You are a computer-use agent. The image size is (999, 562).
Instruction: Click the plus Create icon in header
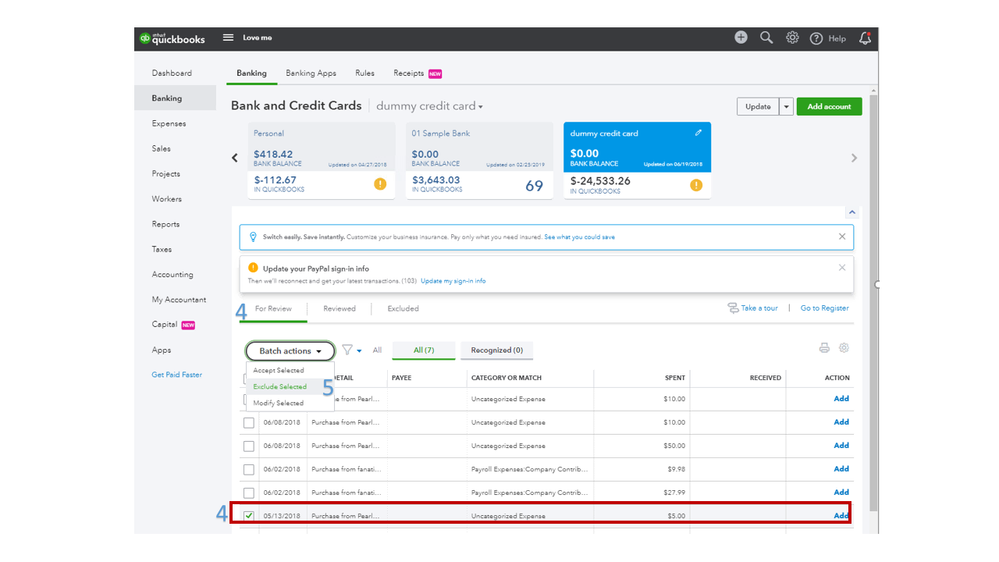[x=740, y=38]
